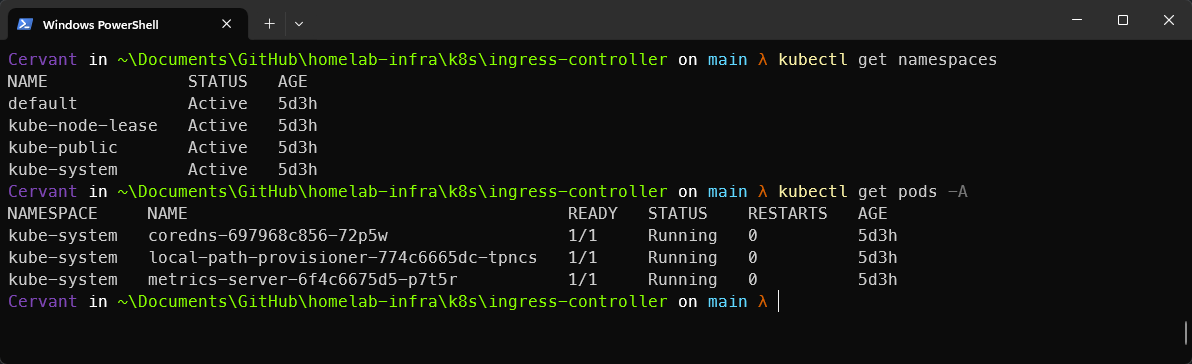Expand the new tab profile dropdown
Screen dimensions: 1192x364
tap(299, 24)
